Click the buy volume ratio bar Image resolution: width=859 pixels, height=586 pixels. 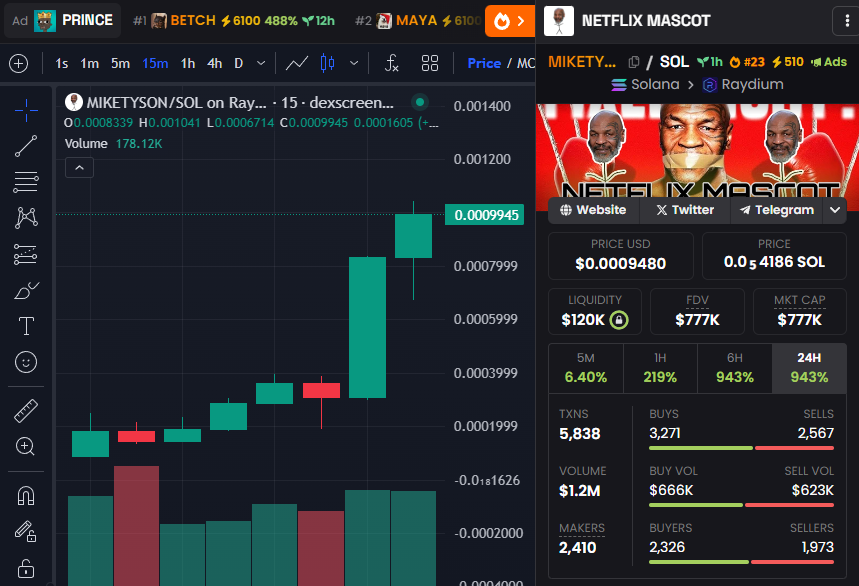(741, 505)
